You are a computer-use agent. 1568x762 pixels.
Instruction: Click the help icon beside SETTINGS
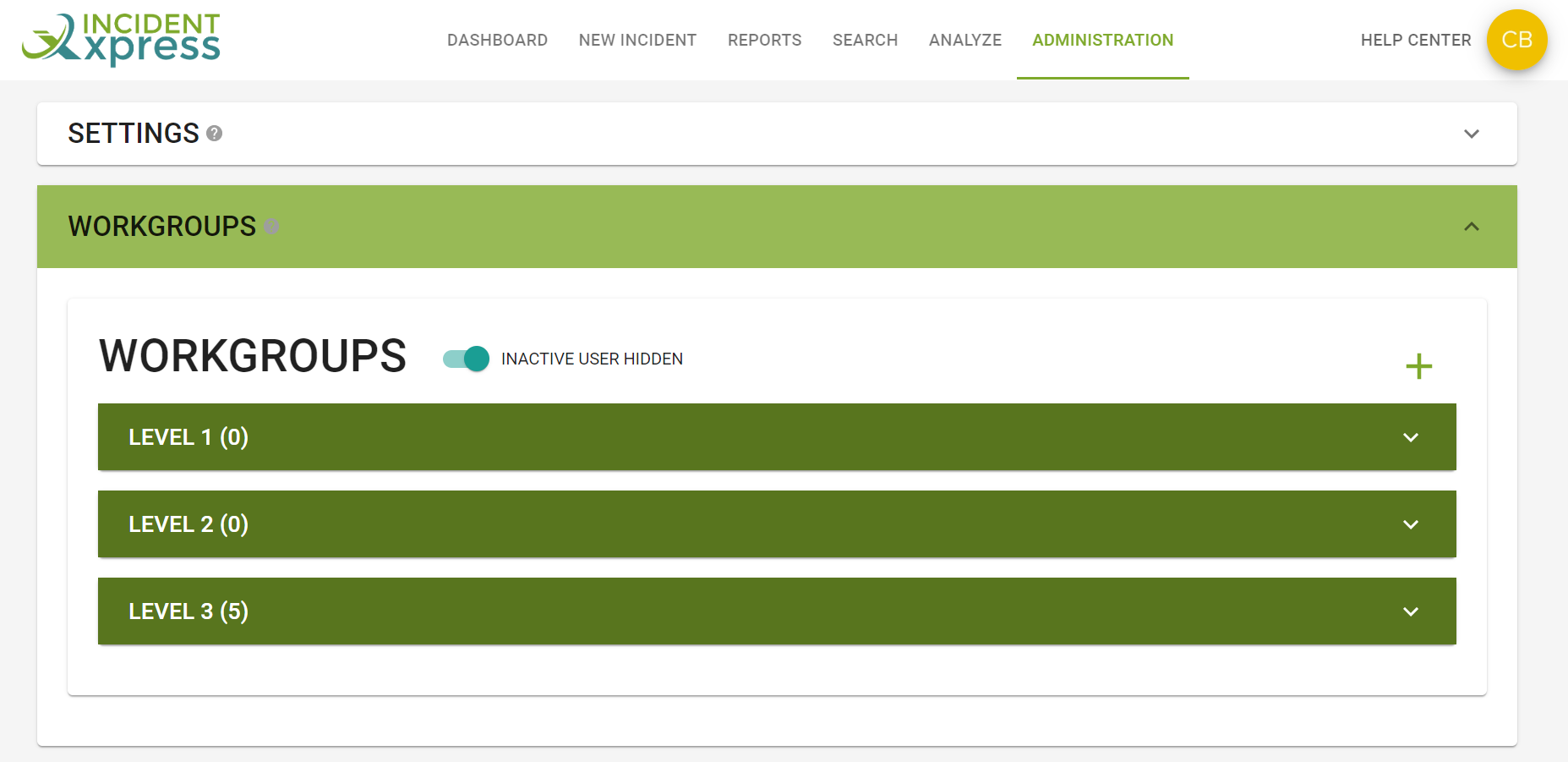click(x=215, y=134)
